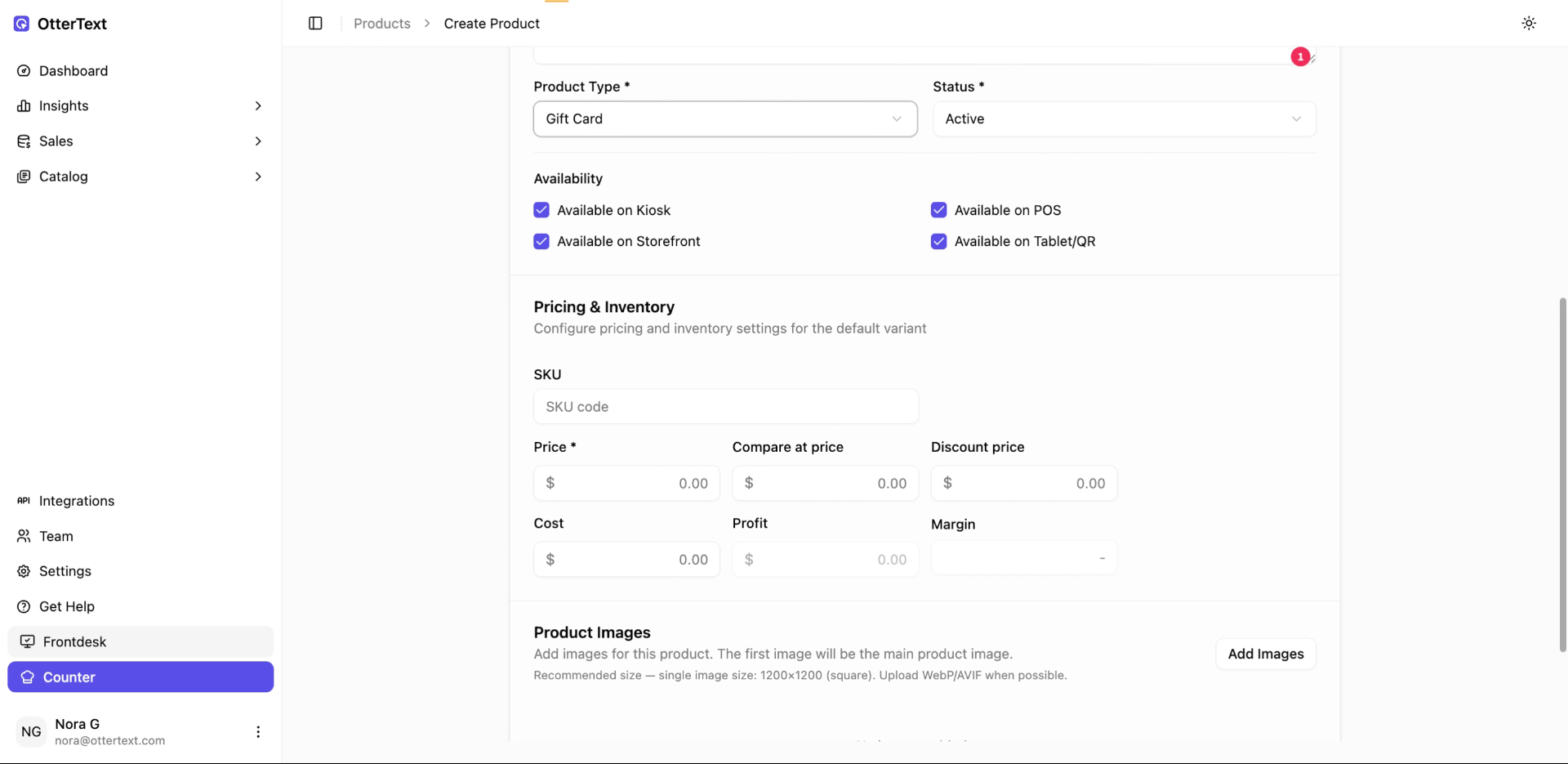Image resolution: width=1568 pixels, height=764 pixels.
Task: Click the Get Help question icon
Action: point(23,606)
